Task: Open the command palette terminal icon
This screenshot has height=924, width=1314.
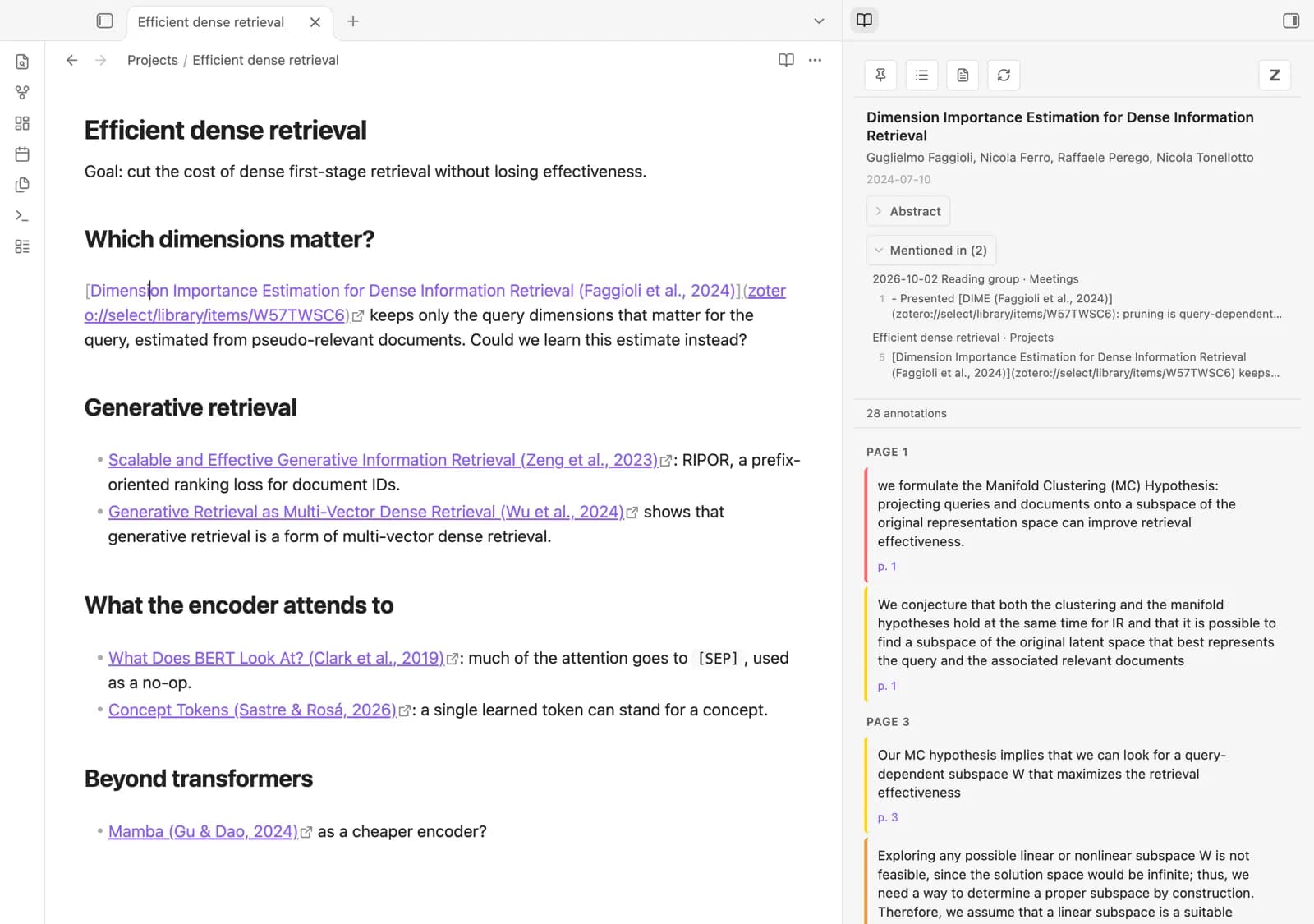Action: click(22, 215)
